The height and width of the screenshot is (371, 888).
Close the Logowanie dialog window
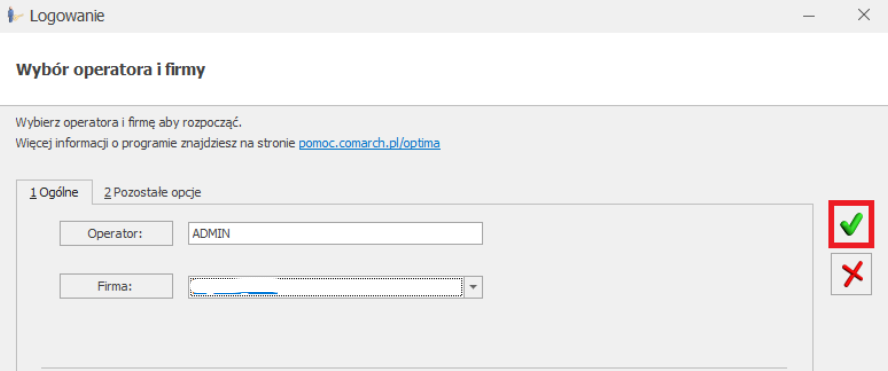(x=864, y=15)
